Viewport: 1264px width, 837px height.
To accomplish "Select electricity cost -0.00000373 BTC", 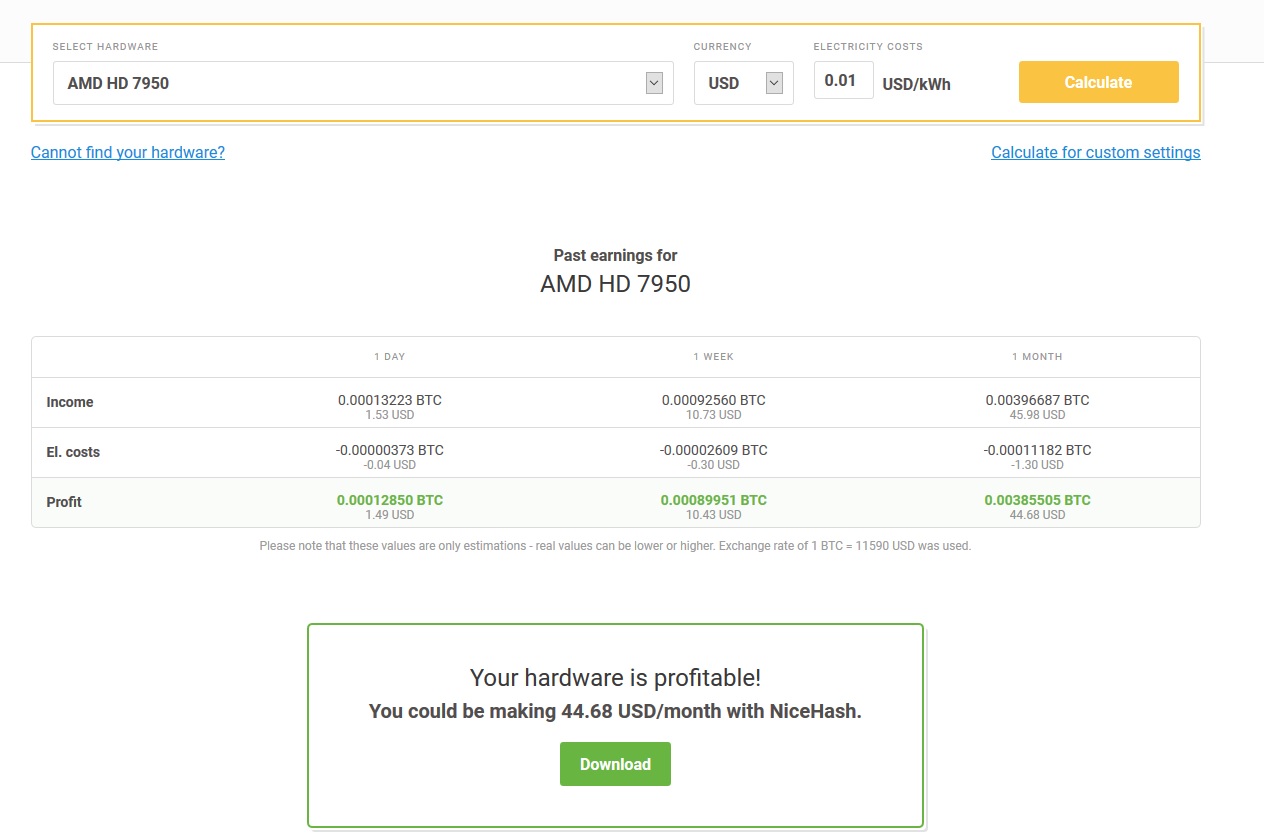I will click(390, 450).
